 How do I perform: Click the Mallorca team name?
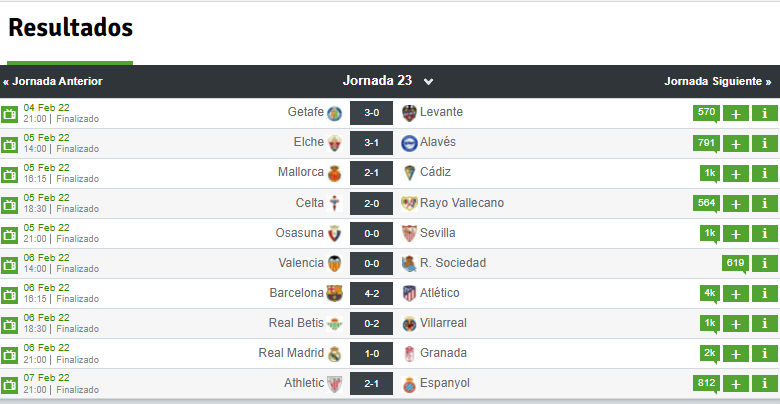[301, 172]
